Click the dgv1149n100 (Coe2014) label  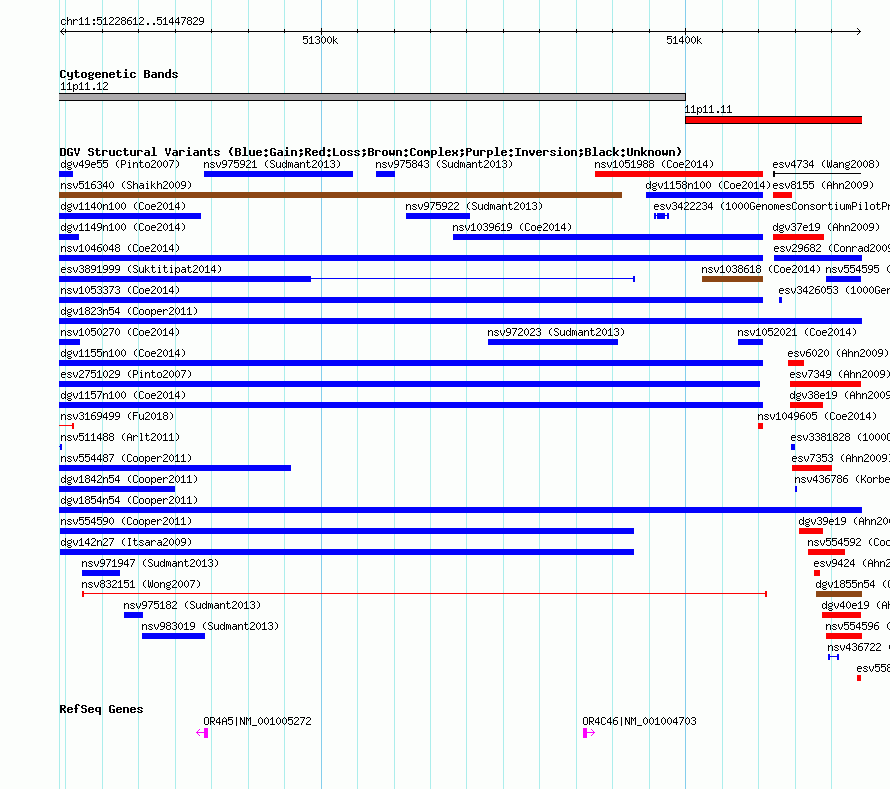coord(123,227)
